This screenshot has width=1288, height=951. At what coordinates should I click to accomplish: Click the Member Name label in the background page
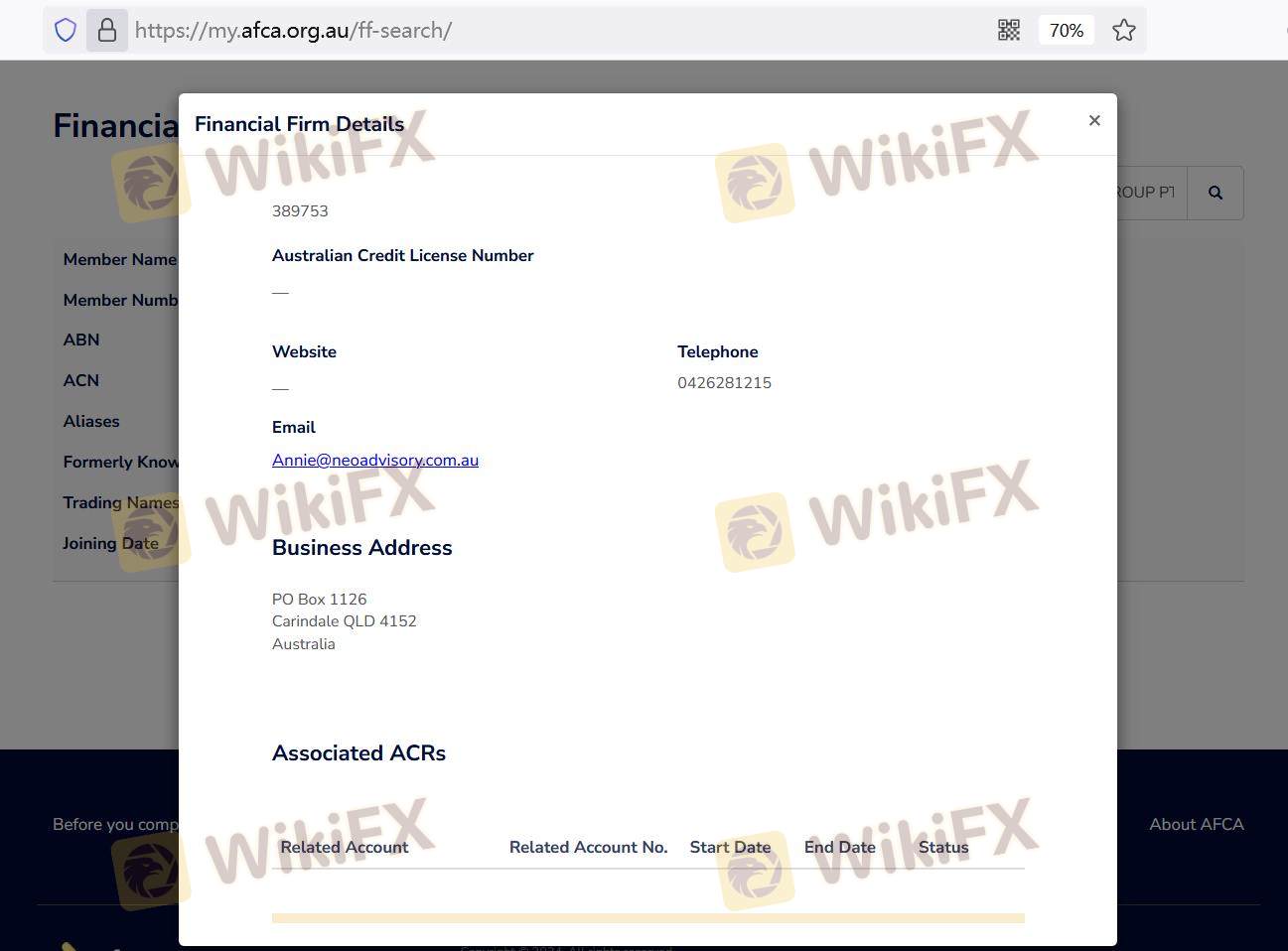pyautogui.click(x=120, y=259)
